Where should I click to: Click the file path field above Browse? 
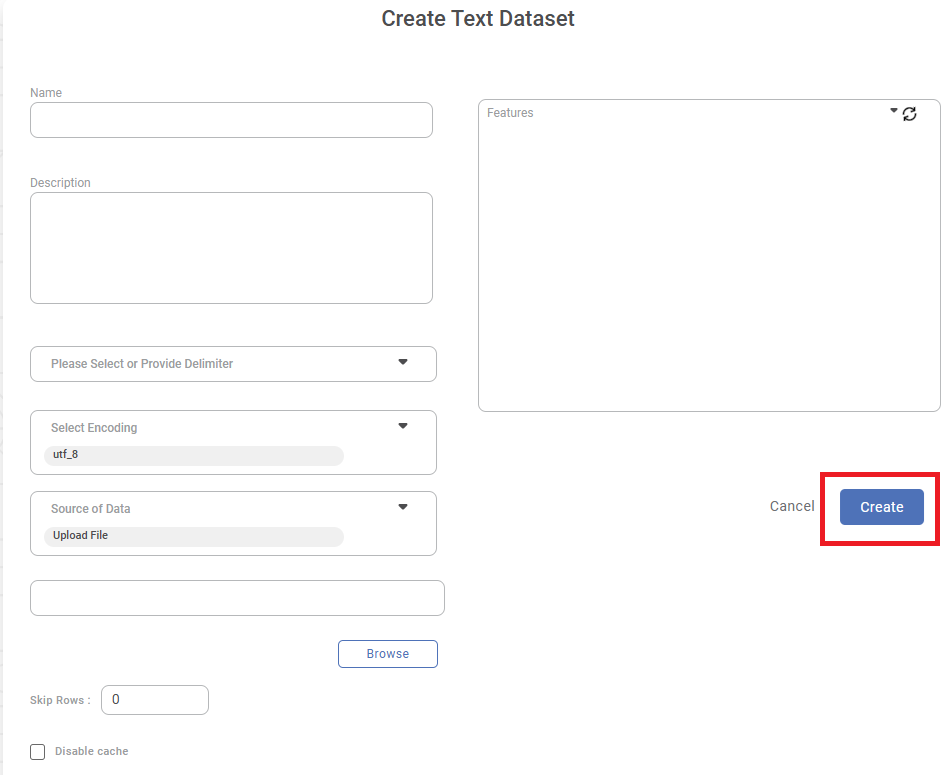[x=237, y=598]
